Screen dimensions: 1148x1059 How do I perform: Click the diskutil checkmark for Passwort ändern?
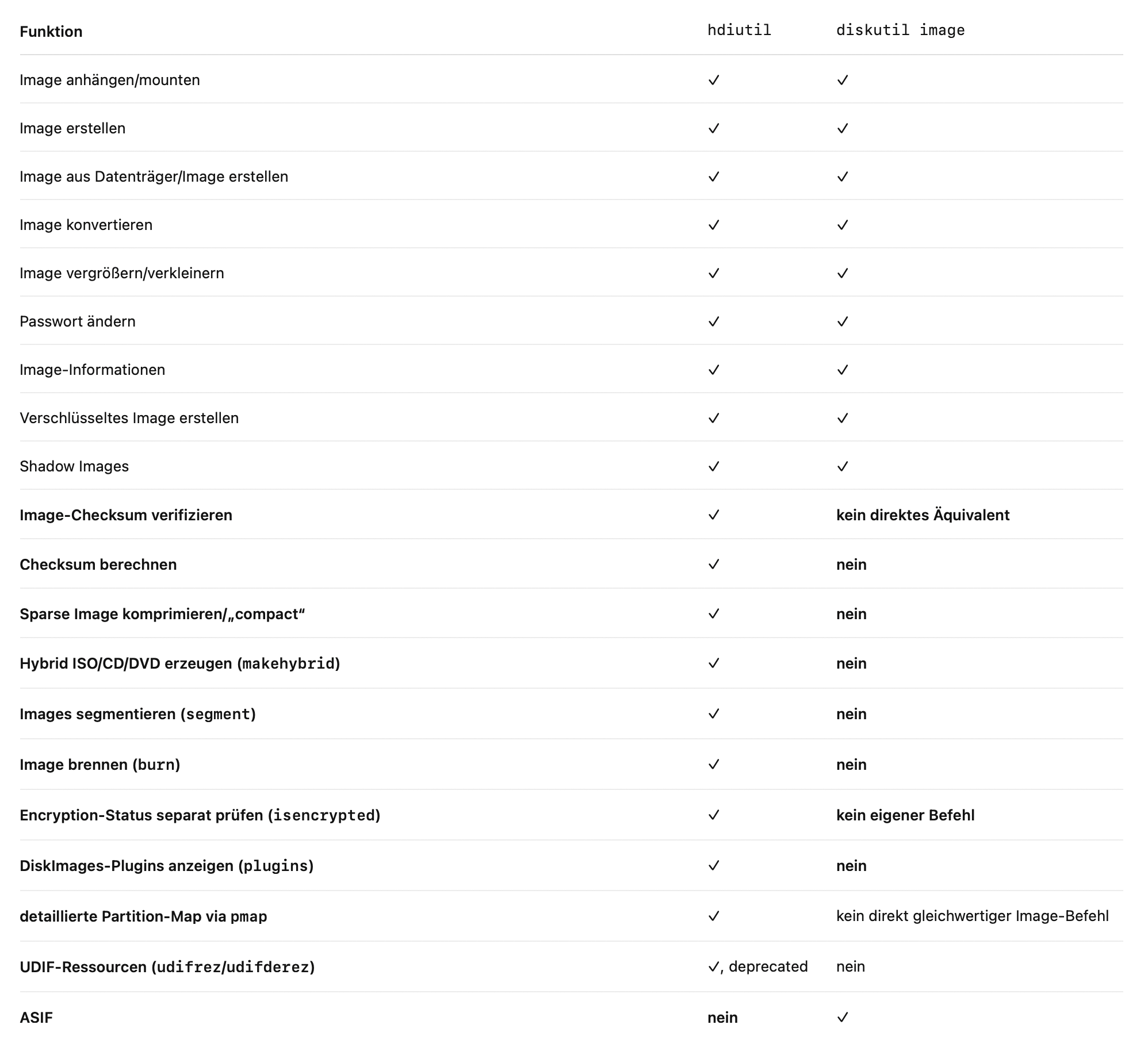pos(843,321)
